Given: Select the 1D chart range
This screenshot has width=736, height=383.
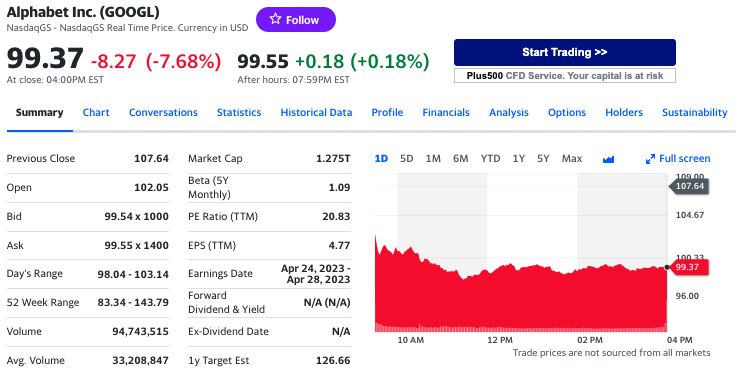Looking at the screenshot, I should pos(381,159).
